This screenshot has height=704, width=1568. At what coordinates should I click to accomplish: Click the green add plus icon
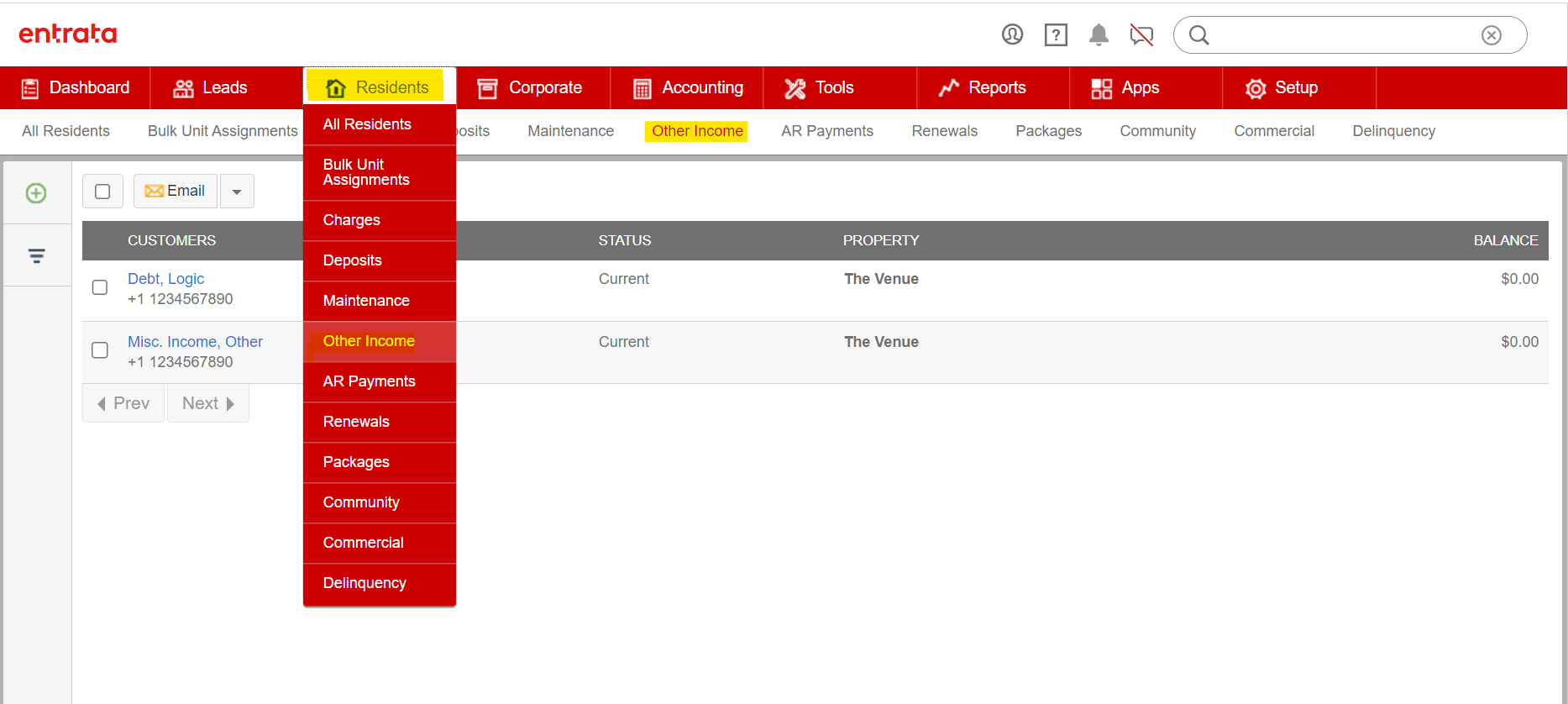(x=36, y=193)
